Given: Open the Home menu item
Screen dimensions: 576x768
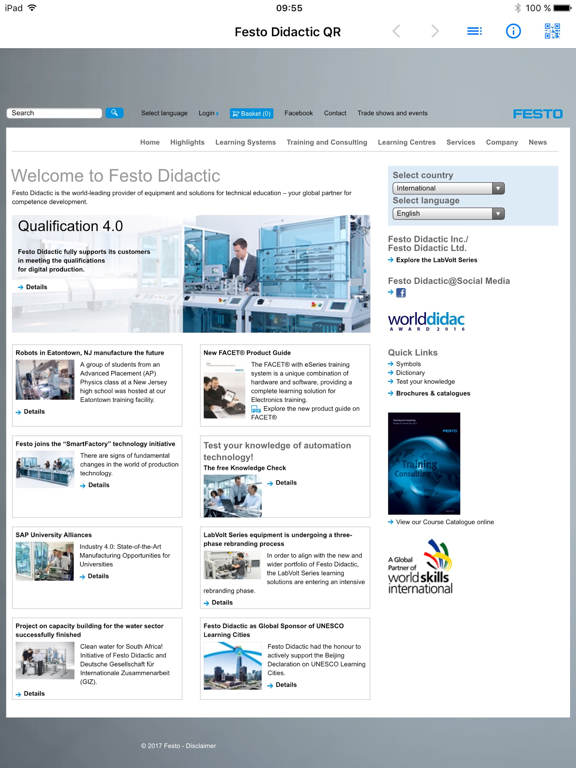Looking at the screenshot, I should [x=150, y=142].
